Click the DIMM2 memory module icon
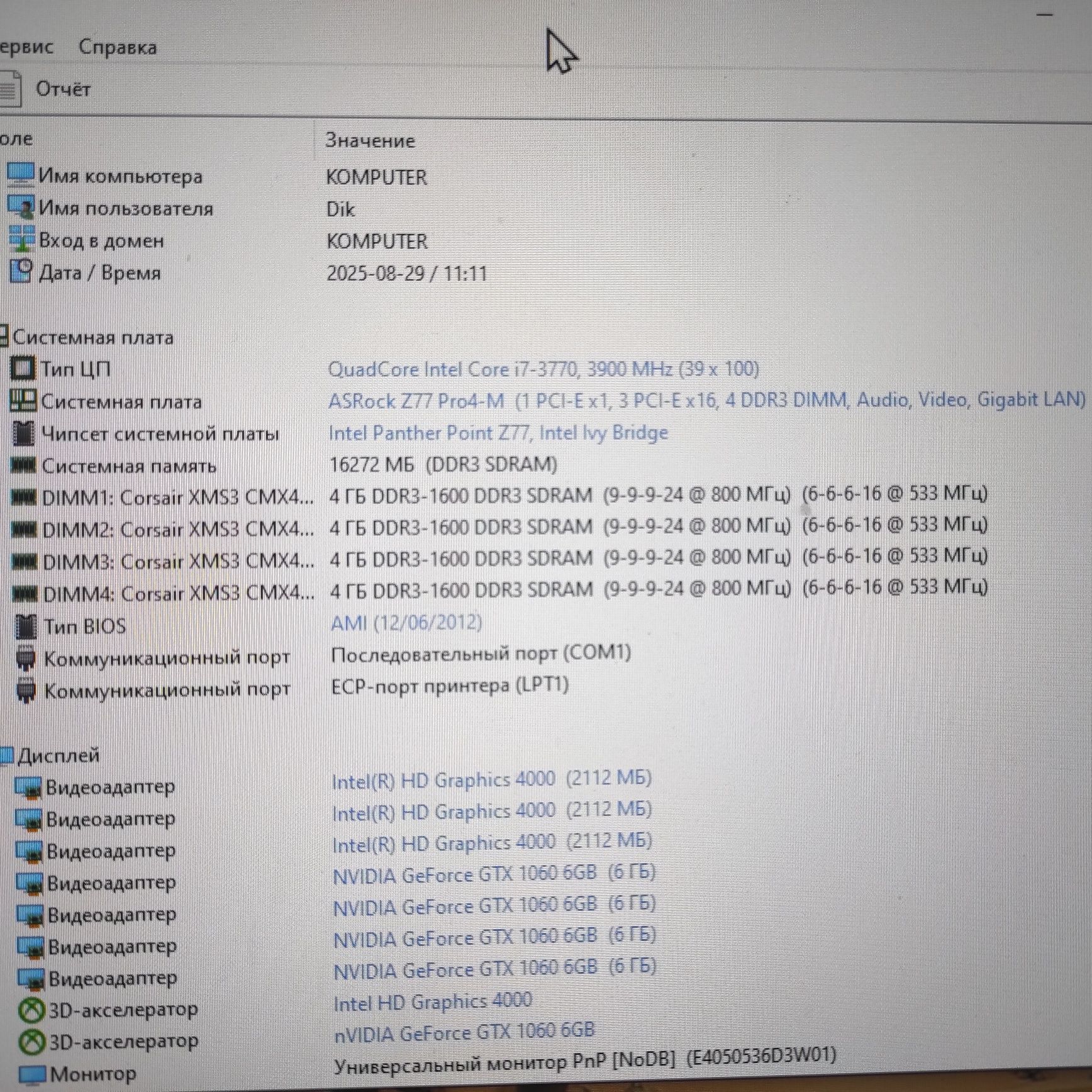 click(x=25, y=530)
